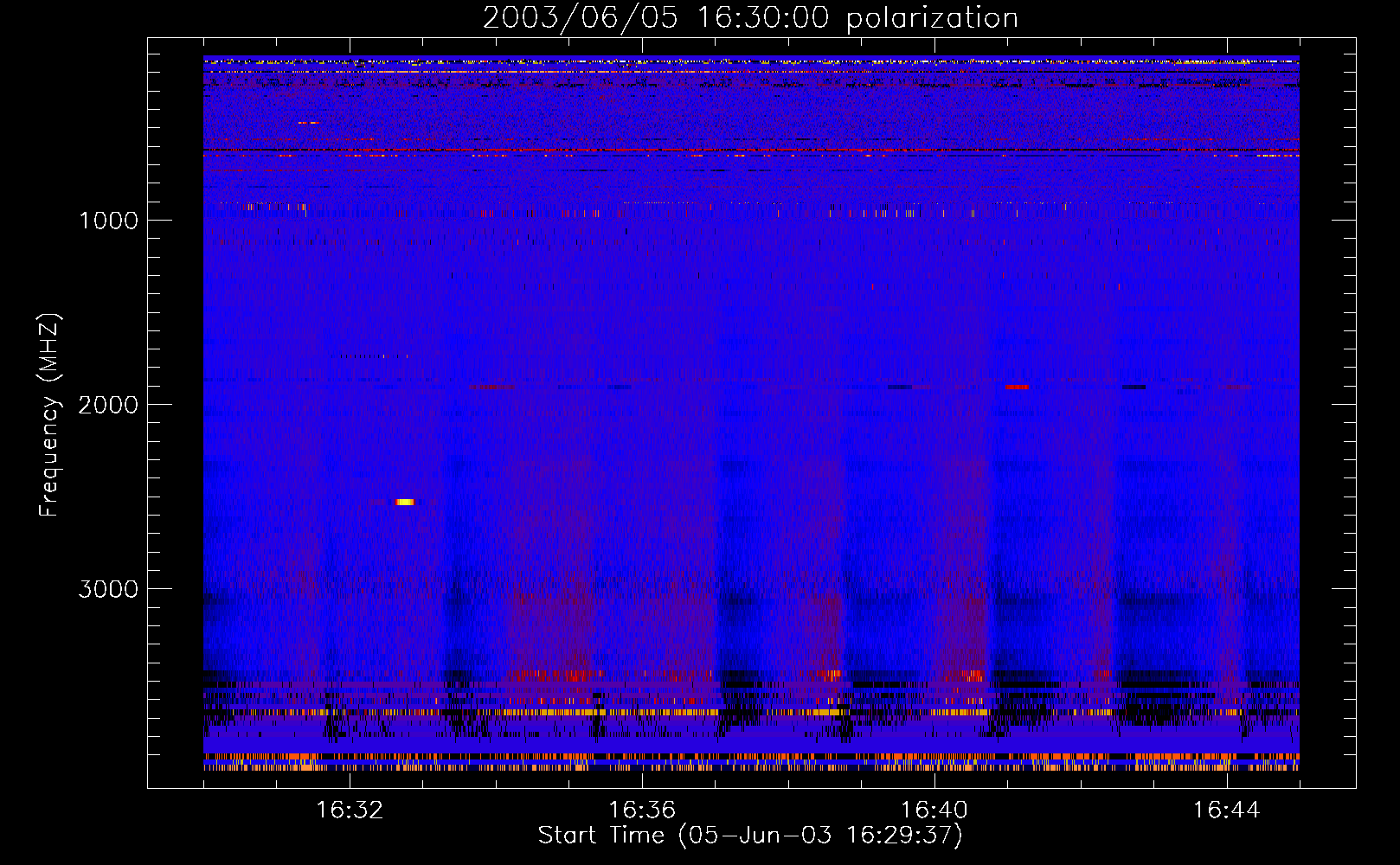Click the 'Start Time (05-Jun-03 16:29:37)' label
Viewport: 1400px width, 865px height.
click(x=750, y=836)
